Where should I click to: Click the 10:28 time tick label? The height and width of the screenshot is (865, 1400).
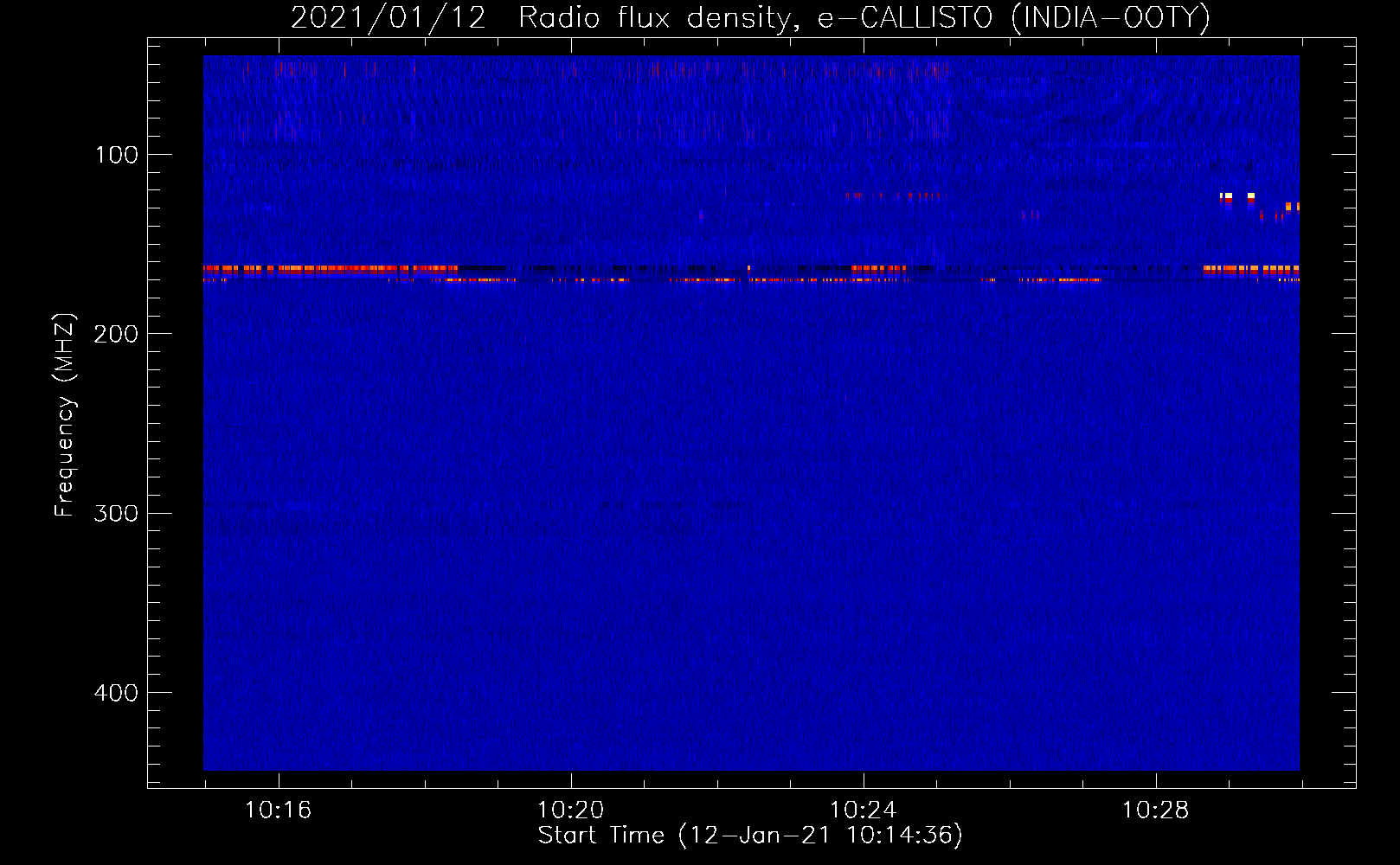click(1155, 811)
